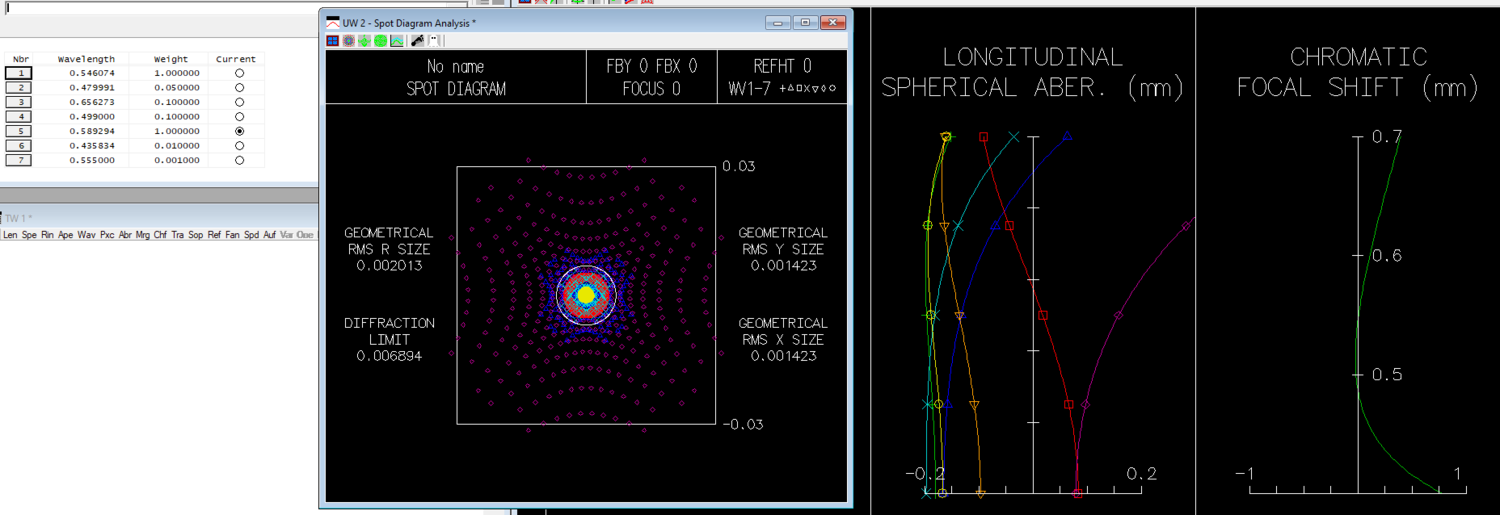The width and height of the screenshot is (1500, 515).
Task: Click the UW 2 window title-bar icon
Action: (334, 22)
